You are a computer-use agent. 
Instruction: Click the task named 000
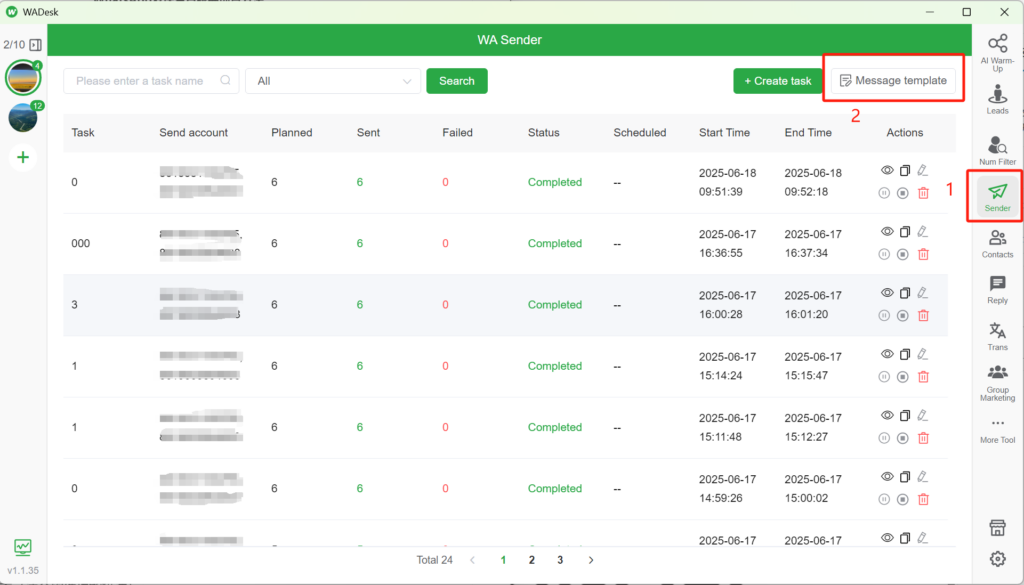point(80,244)
